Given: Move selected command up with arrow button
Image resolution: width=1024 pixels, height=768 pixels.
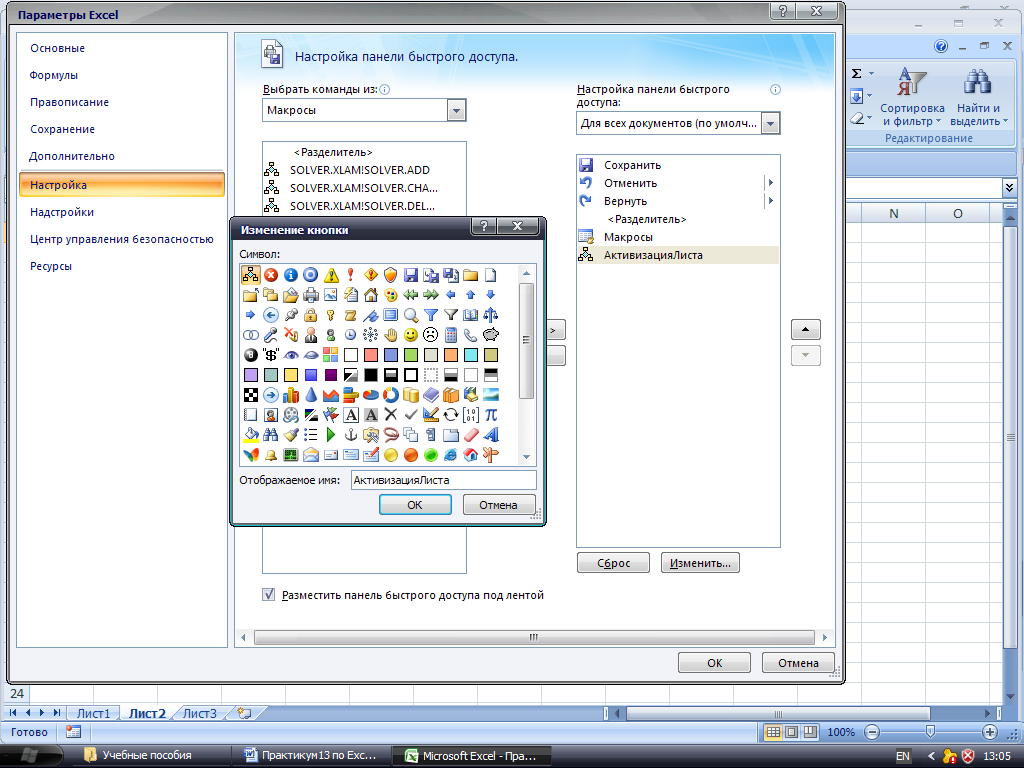Looking at the screenshot, I should (805, 329).
